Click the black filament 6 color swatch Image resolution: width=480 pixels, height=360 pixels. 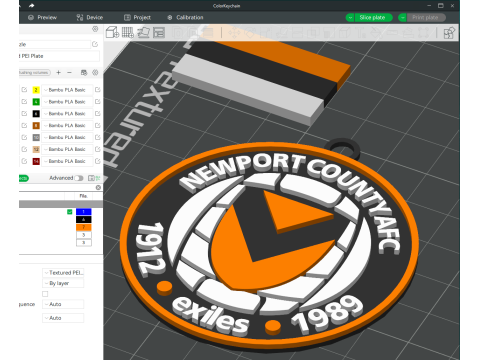(36, 114)
